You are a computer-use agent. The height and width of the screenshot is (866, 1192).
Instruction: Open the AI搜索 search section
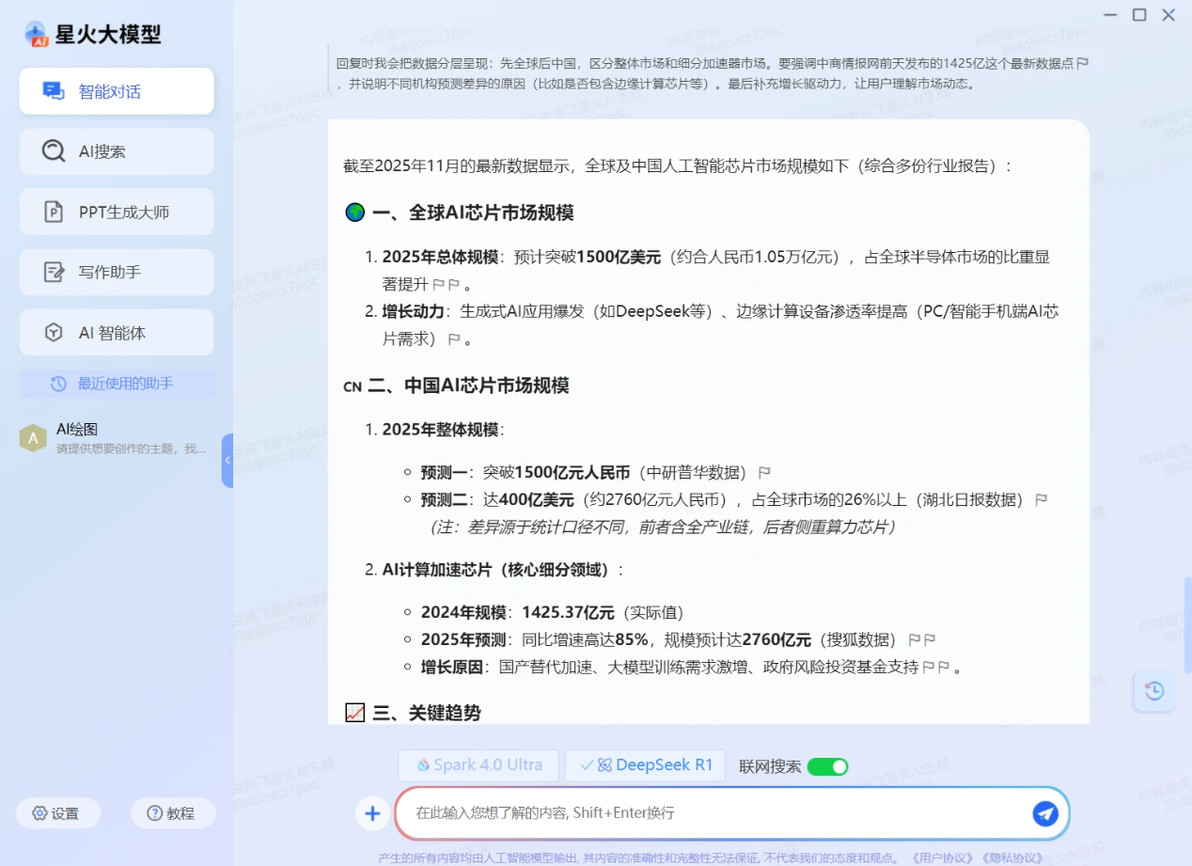point(116,151)
